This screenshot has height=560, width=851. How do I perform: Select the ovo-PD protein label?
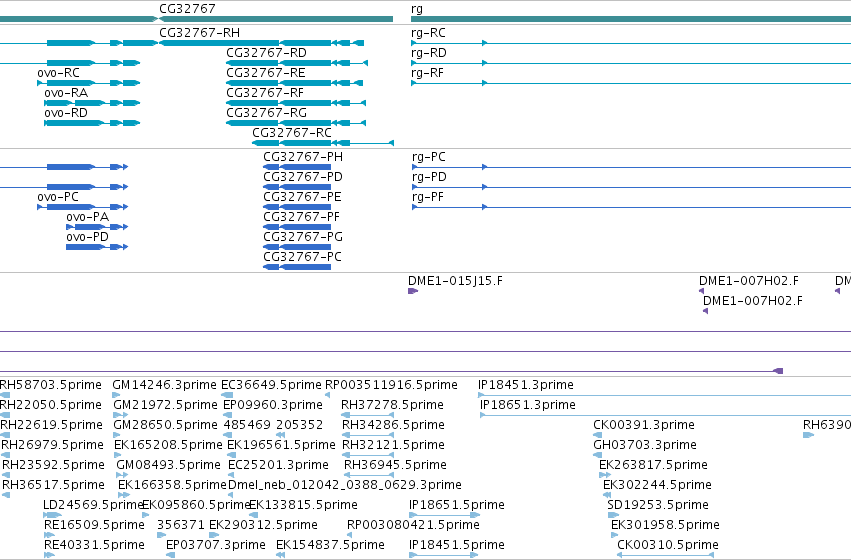(x=87, y=237)
